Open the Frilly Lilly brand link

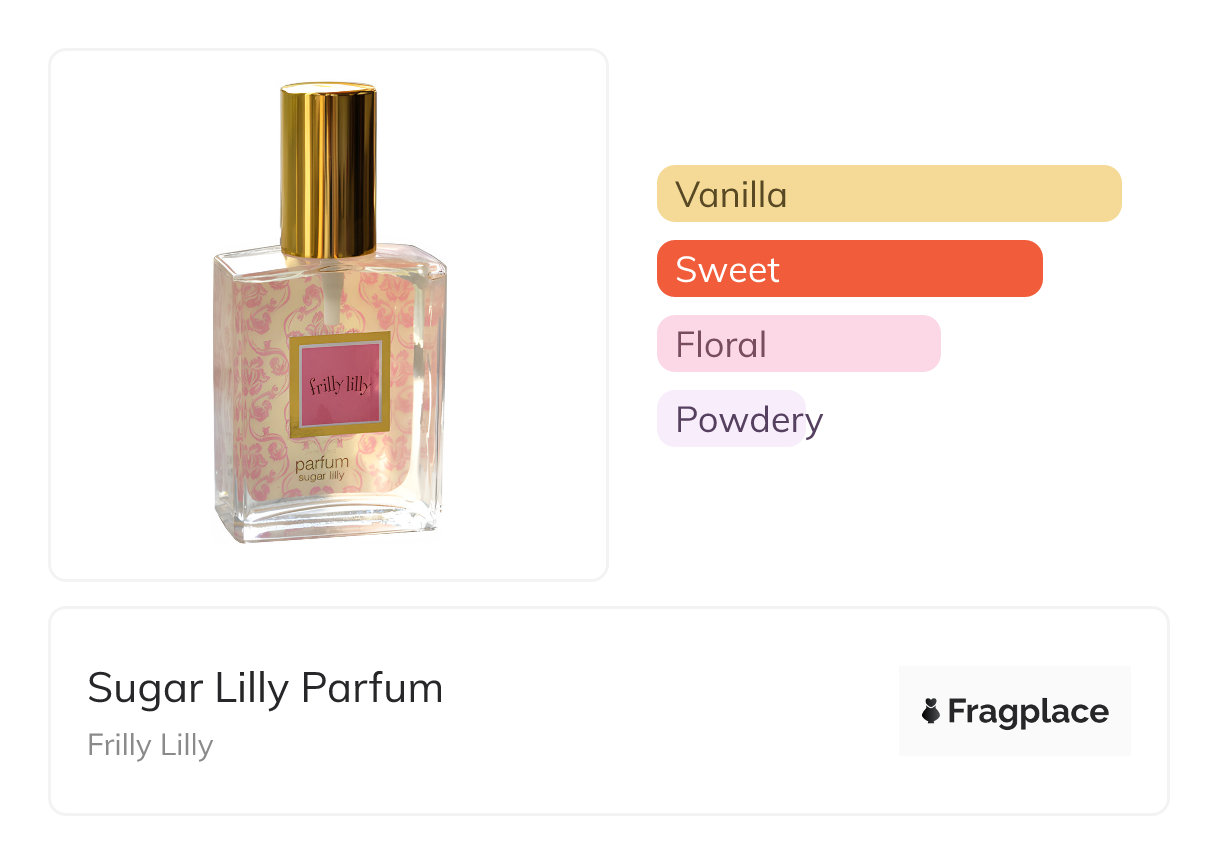[x=150, y=745]
